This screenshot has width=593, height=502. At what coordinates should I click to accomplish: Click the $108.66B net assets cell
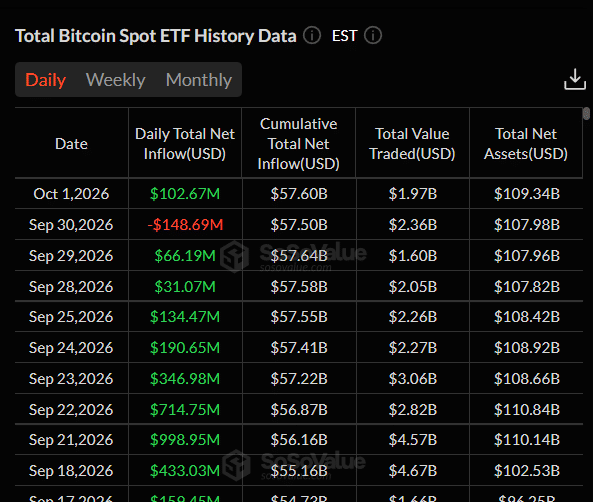pos(527,379)
